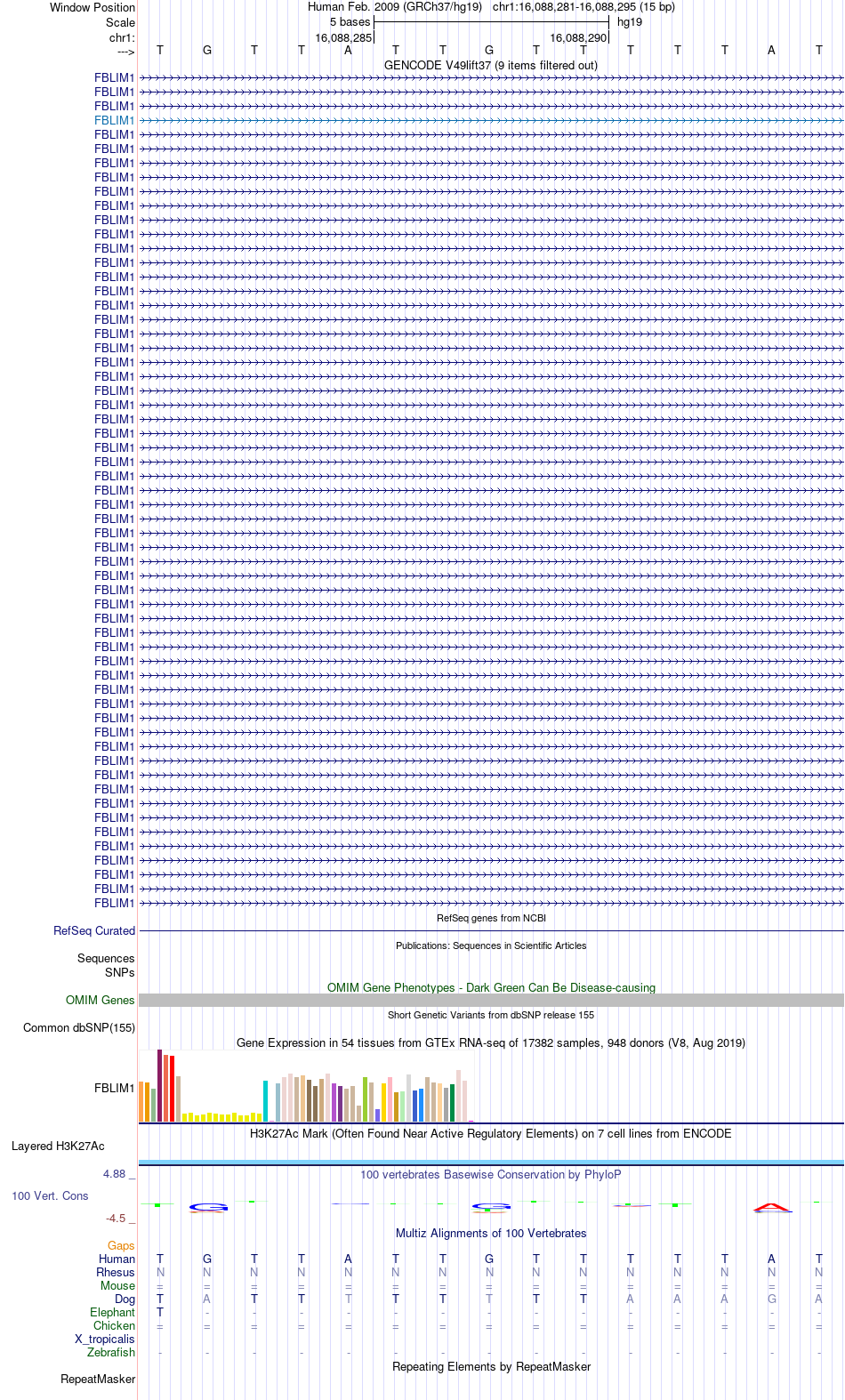The height and width of the screenshot is (1400, 845).
Task: Click the Publications sequences track heading
Action: click(491, 945)
